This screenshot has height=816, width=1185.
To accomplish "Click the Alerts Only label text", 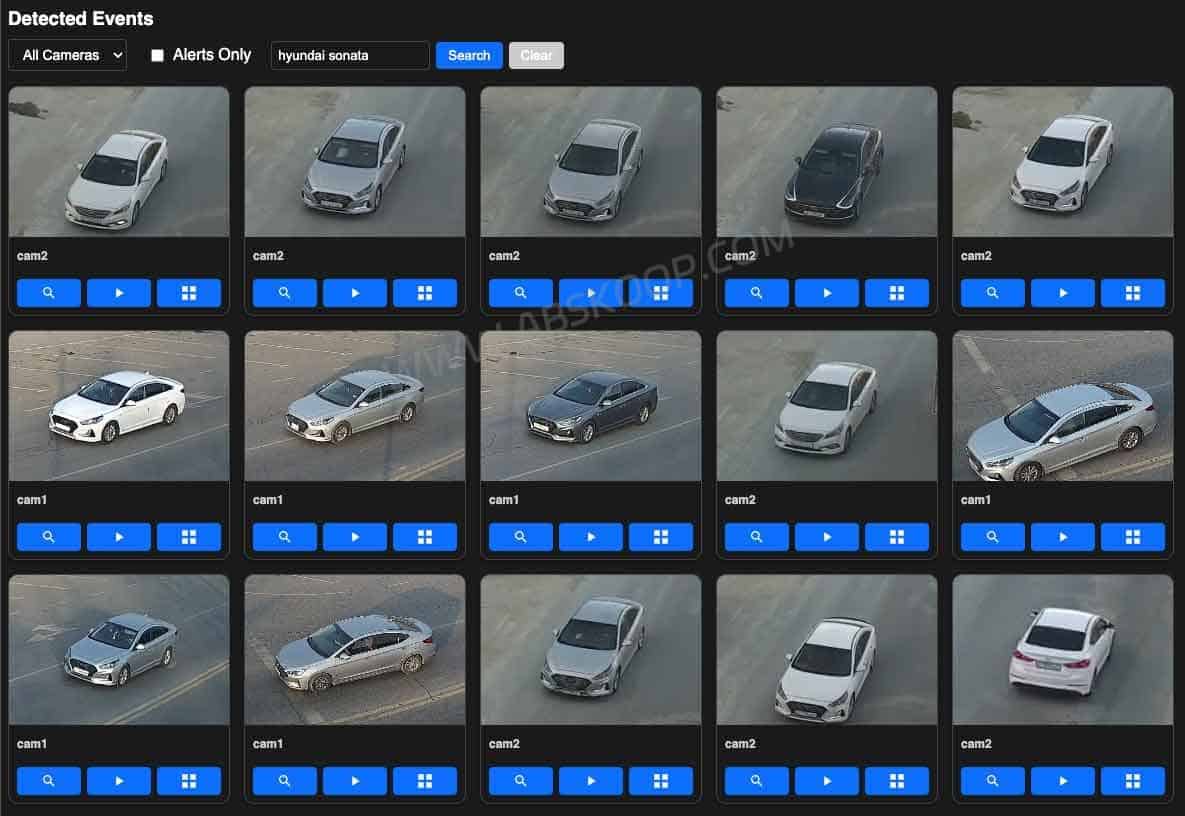I will click(x=212, y=54).
